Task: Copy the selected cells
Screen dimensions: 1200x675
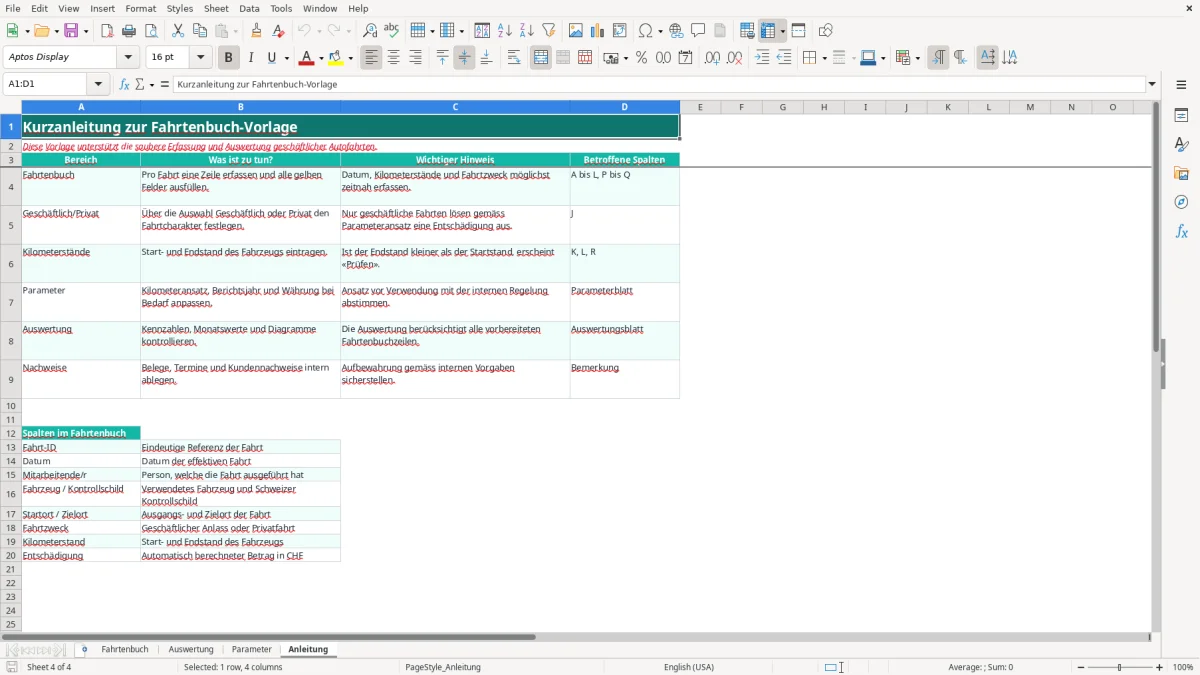Action: click(x=200, y=31)
